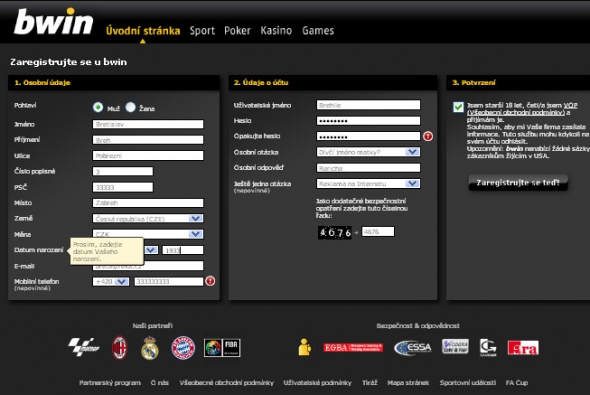This screenshot has width=590, height=395.
Task: Click the ESSA logo
Action: [413, 348]
